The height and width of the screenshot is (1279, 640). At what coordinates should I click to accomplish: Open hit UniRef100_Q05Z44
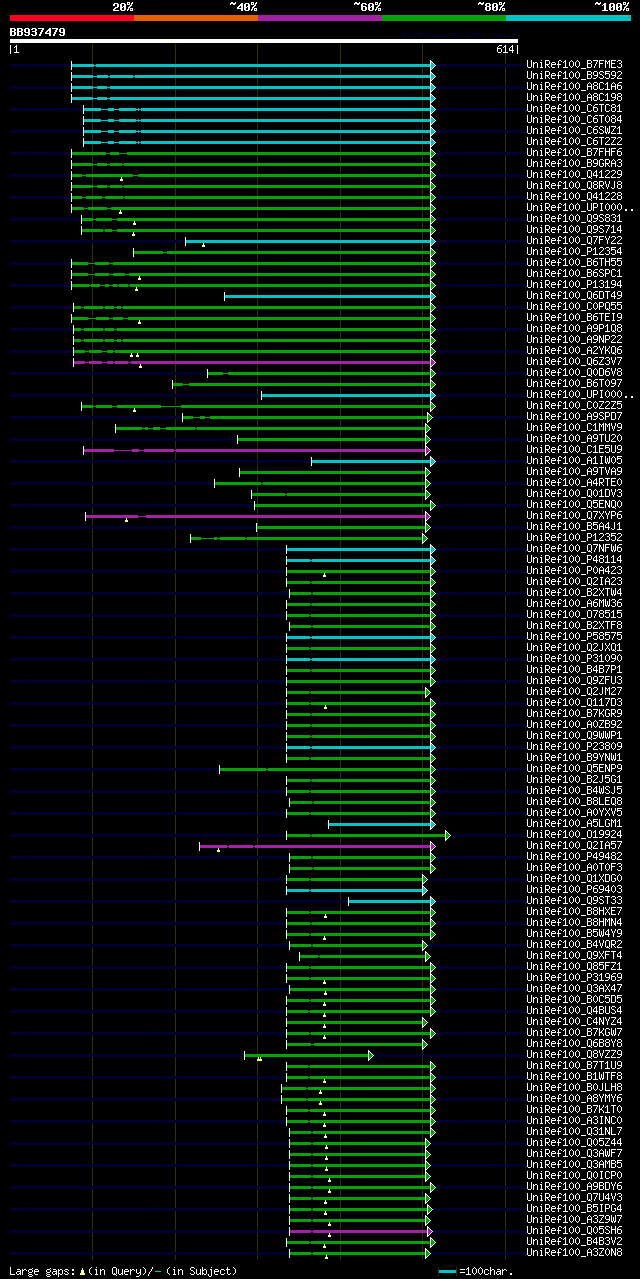[x=574, y=1143]
